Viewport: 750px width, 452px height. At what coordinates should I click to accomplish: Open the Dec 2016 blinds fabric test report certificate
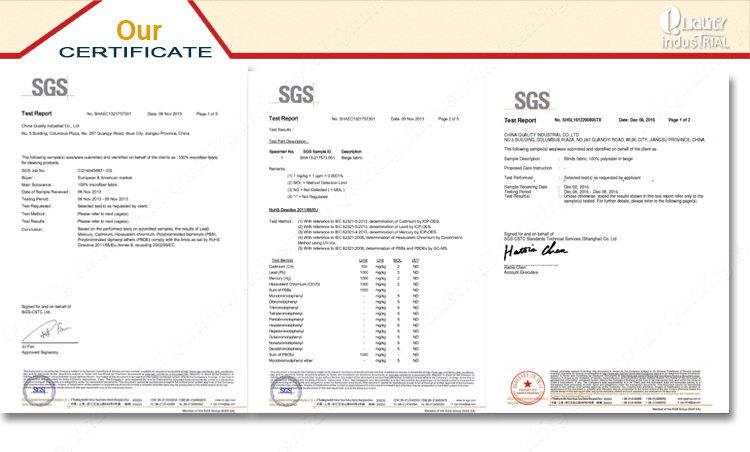click(x=607, y=244)
